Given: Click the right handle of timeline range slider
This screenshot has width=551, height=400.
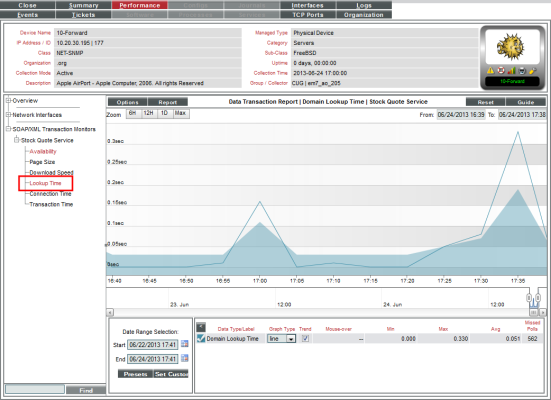Looking at the screenshot, I should point(538,298).
